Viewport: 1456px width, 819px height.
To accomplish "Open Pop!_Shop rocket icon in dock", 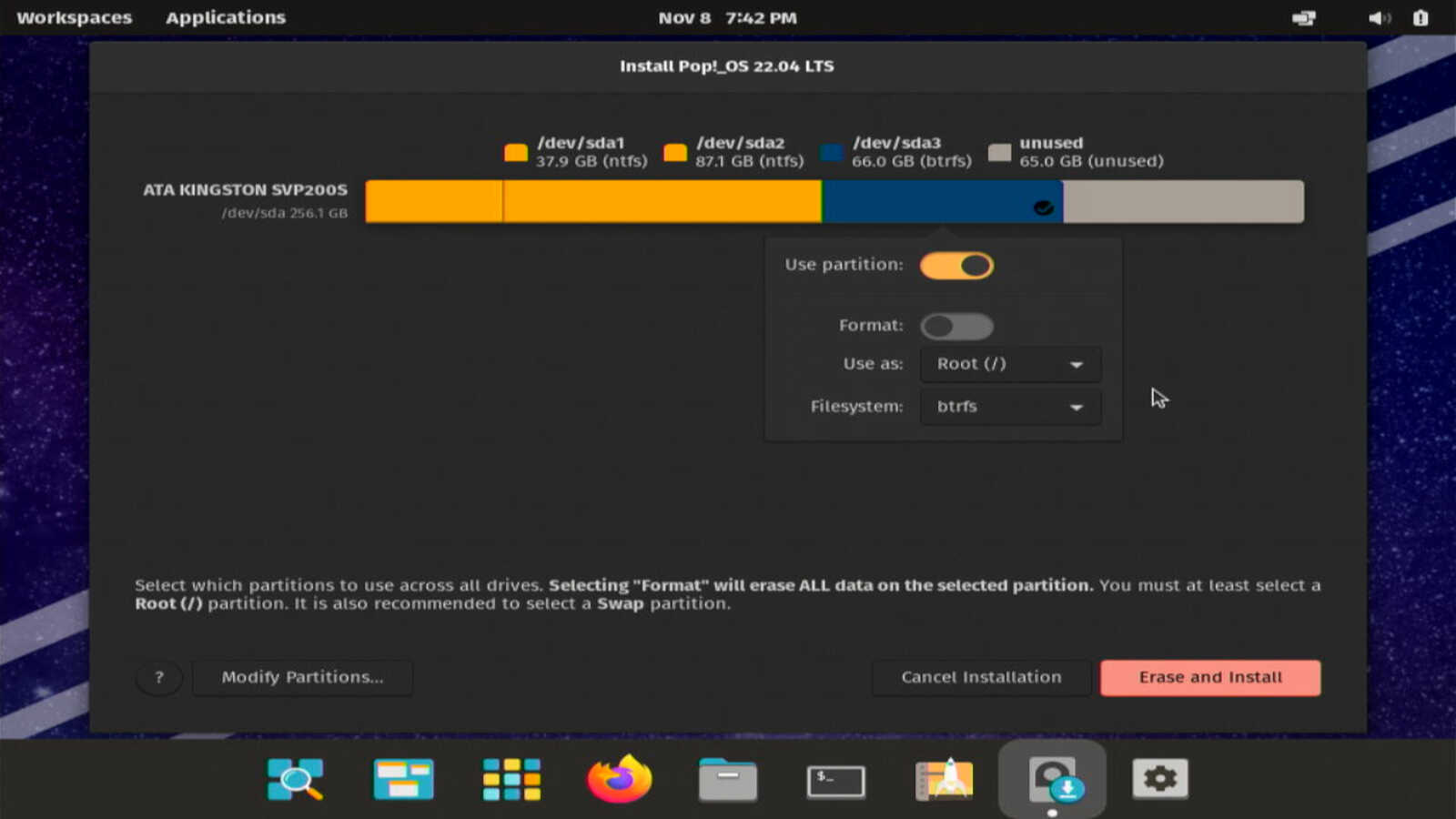I will 944,780.
